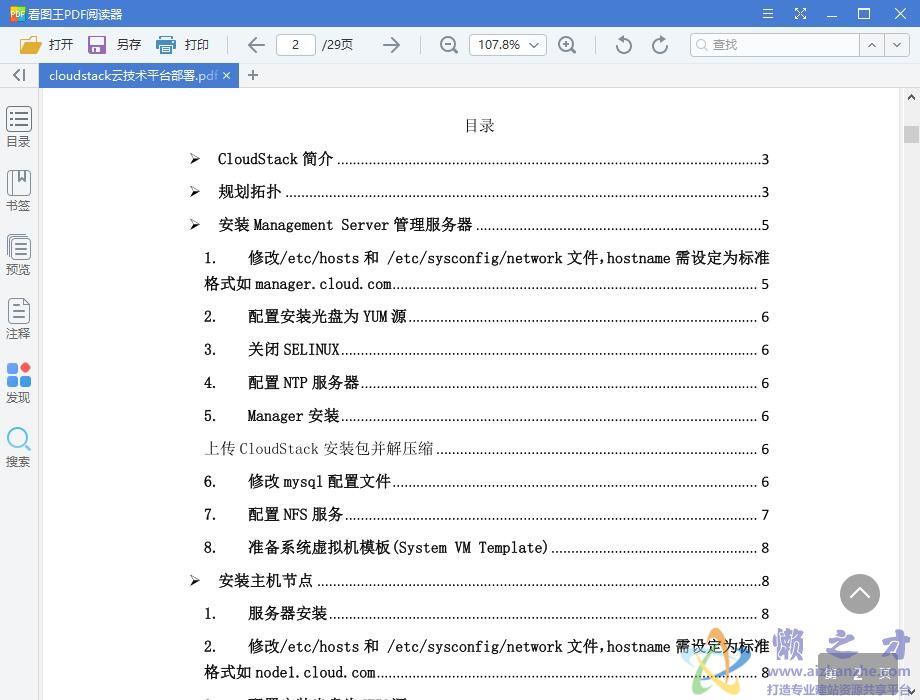Open the 配置 NTP 服务器 contents entry
The image size is (920, 700).
[x=486, y=383]
